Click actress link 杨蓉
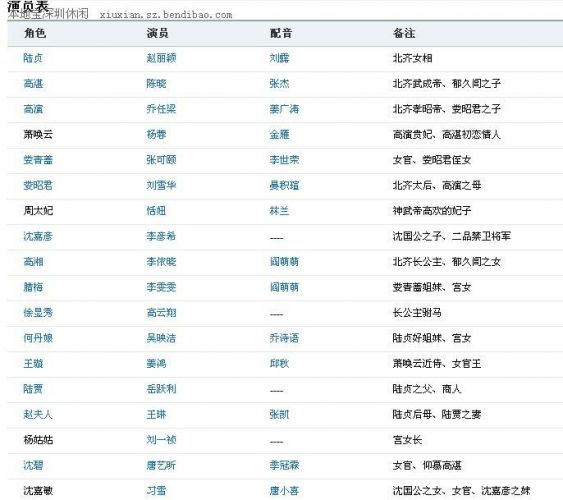 [x=156, y=135]
